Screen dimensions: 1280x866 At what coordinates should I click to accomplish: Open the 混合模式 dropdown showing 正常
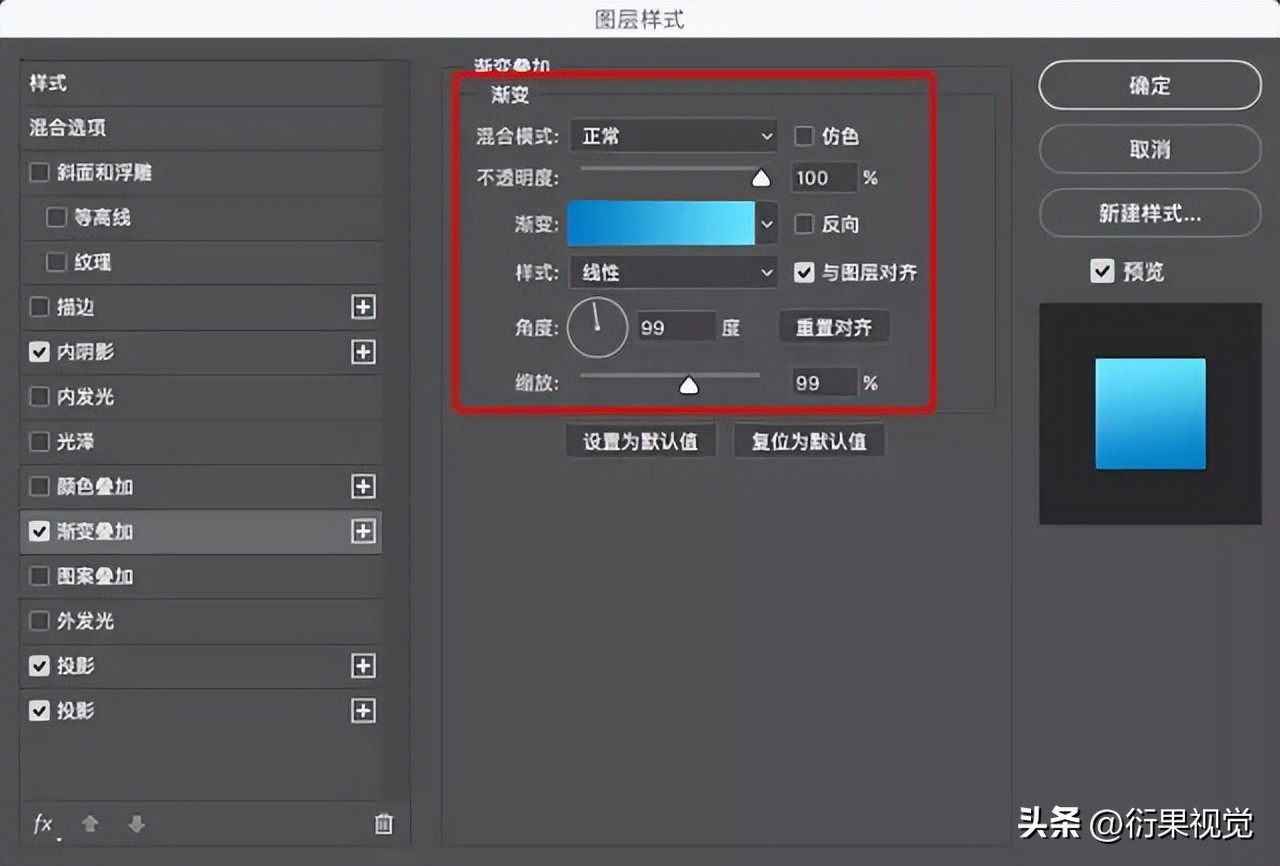coord(672,136)
